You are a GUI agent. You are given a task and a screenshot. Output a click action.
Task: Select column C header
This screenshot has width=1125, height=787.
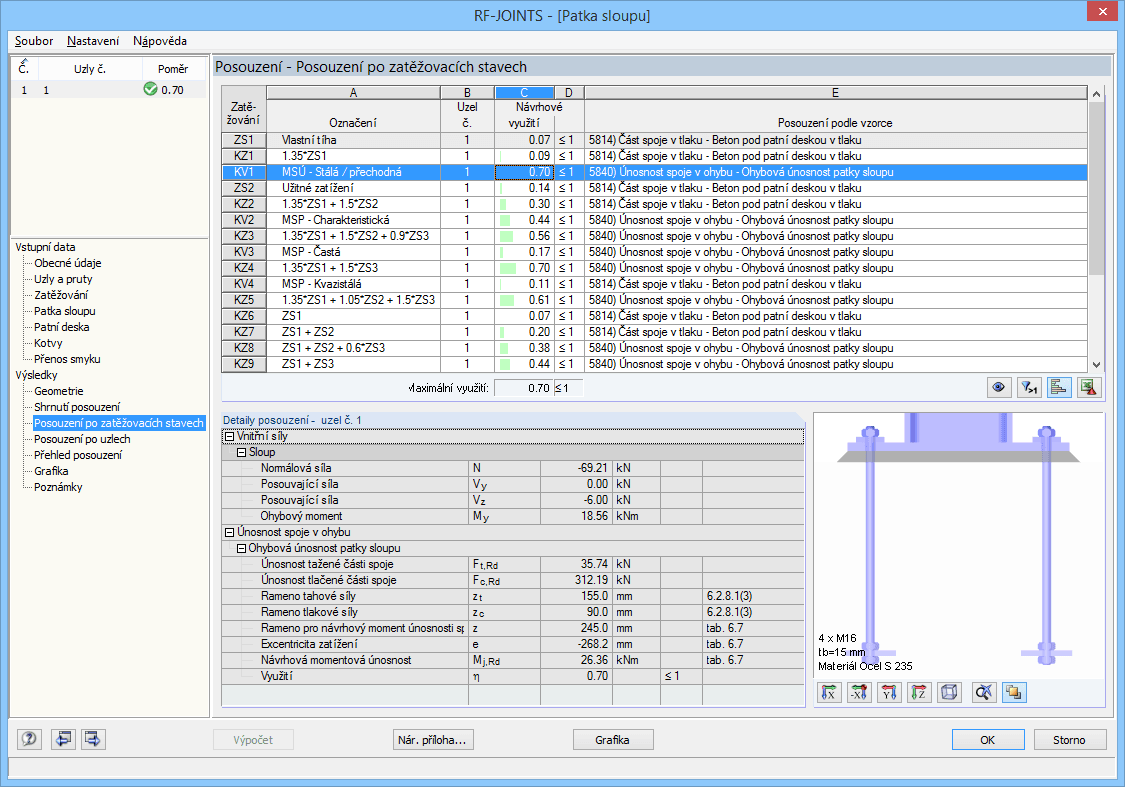click(524, 93)
